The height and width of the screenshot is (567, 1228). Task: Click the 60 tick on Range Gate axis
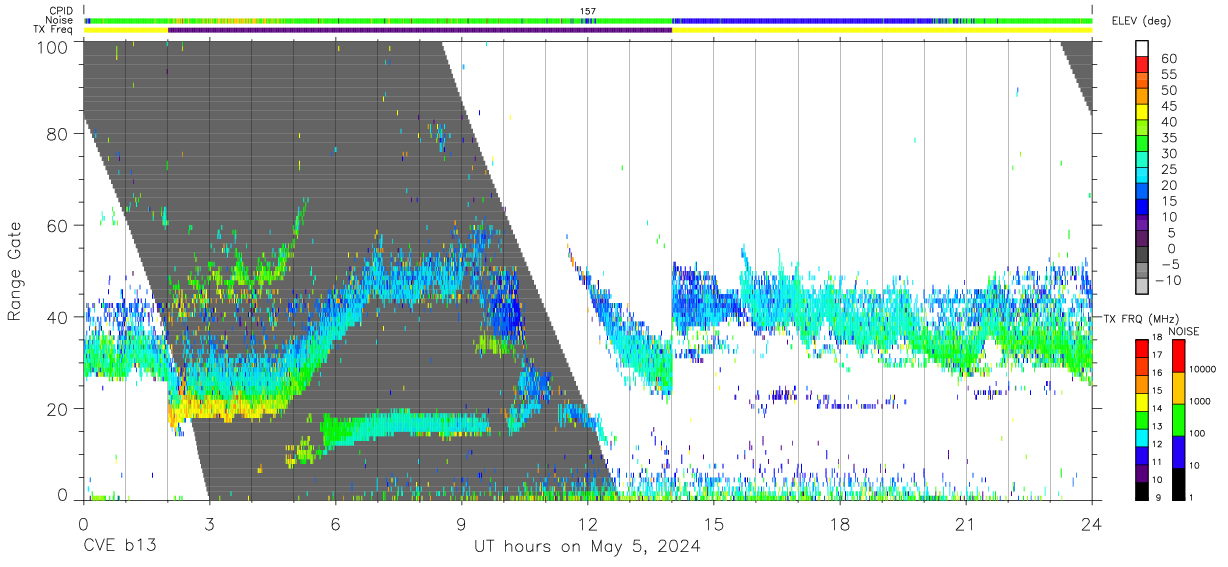pyautogui.click(x=58, y=226)
